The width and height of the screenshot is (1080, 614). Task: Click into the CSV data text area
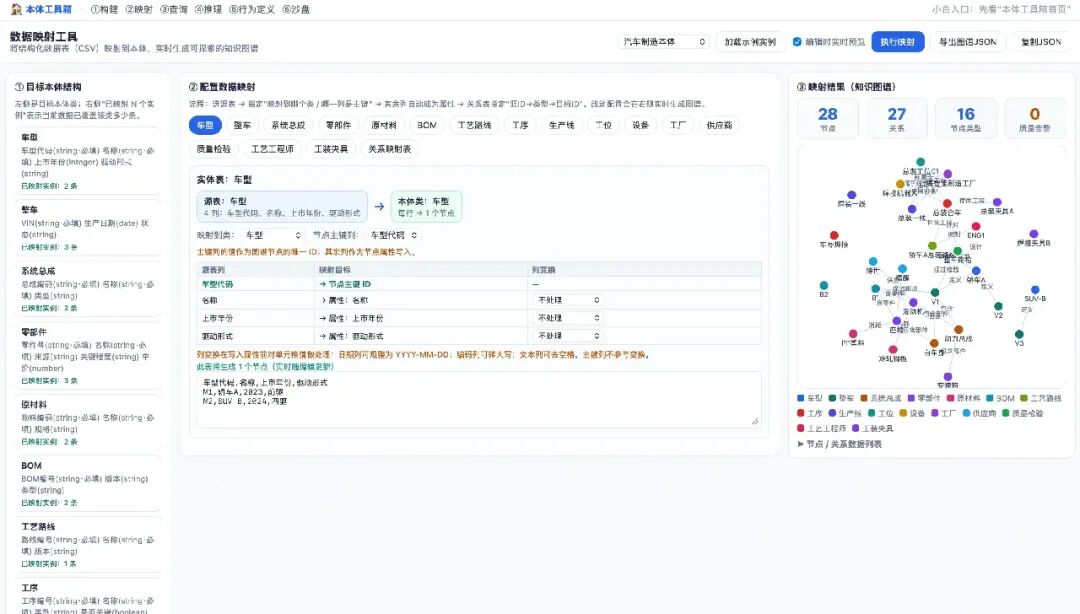pos(479,400)
